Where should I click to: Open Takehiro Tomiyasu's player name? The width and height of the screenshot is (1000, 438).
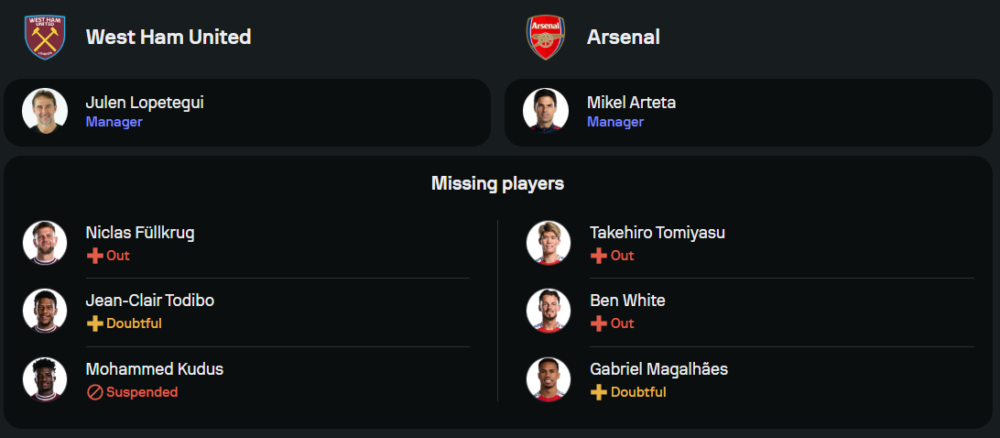(x=658, y=233)
